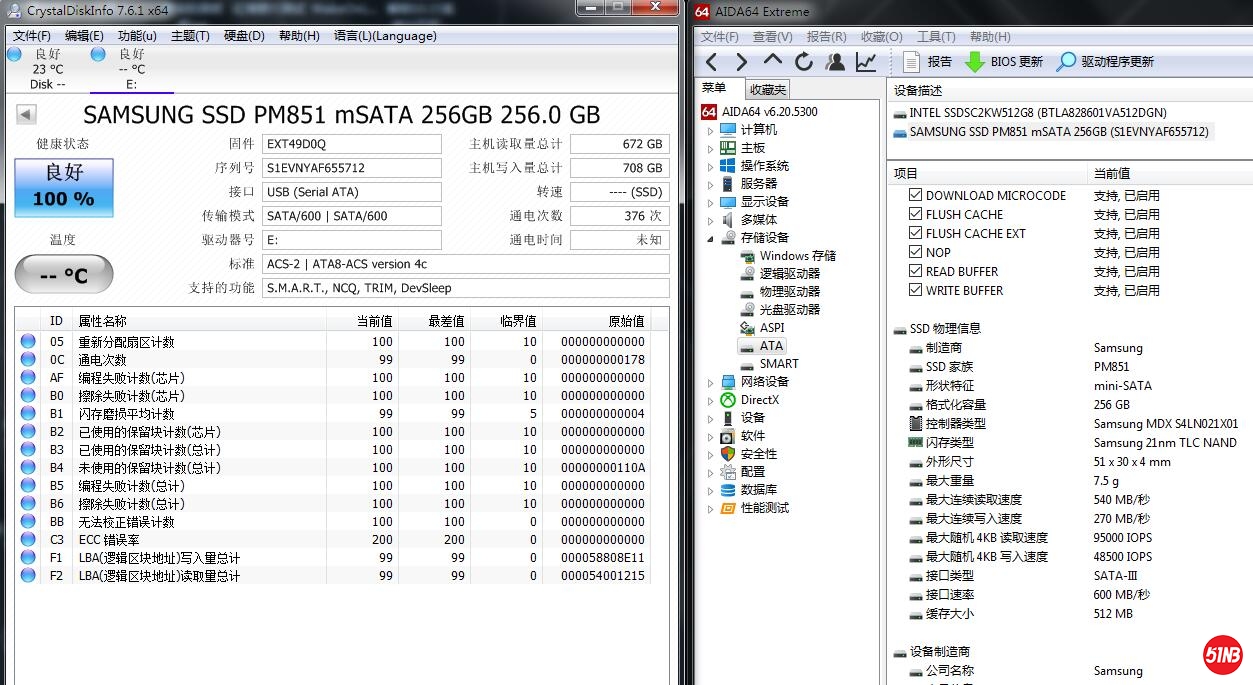Click the 固件 field EXT49D0Q
Viewport: 1253px width, 685px height.
pyautogui.click(x=351, y=144)
